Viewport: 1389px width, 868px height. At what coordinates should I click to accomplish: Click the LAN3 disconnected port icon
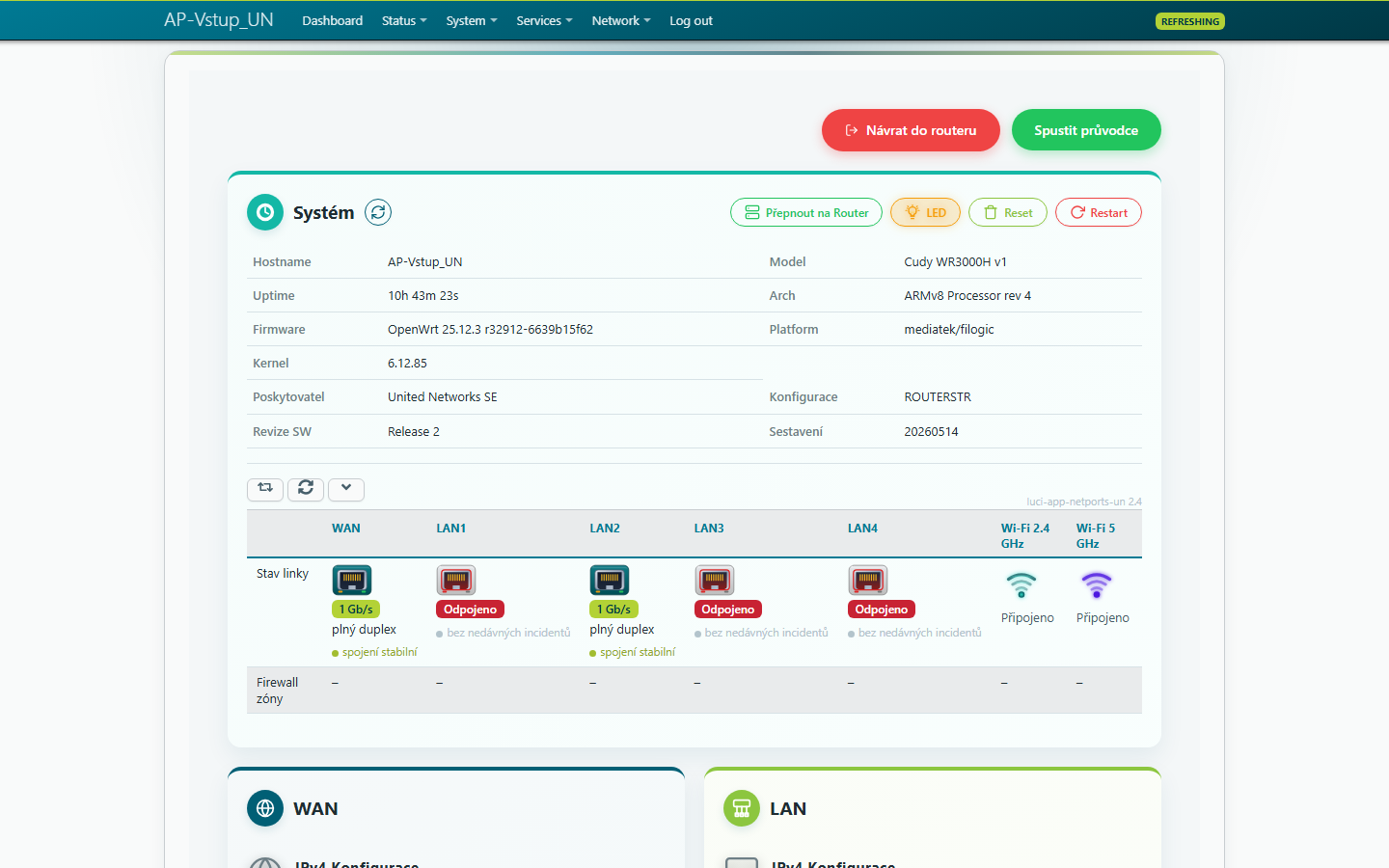point(715,581)
